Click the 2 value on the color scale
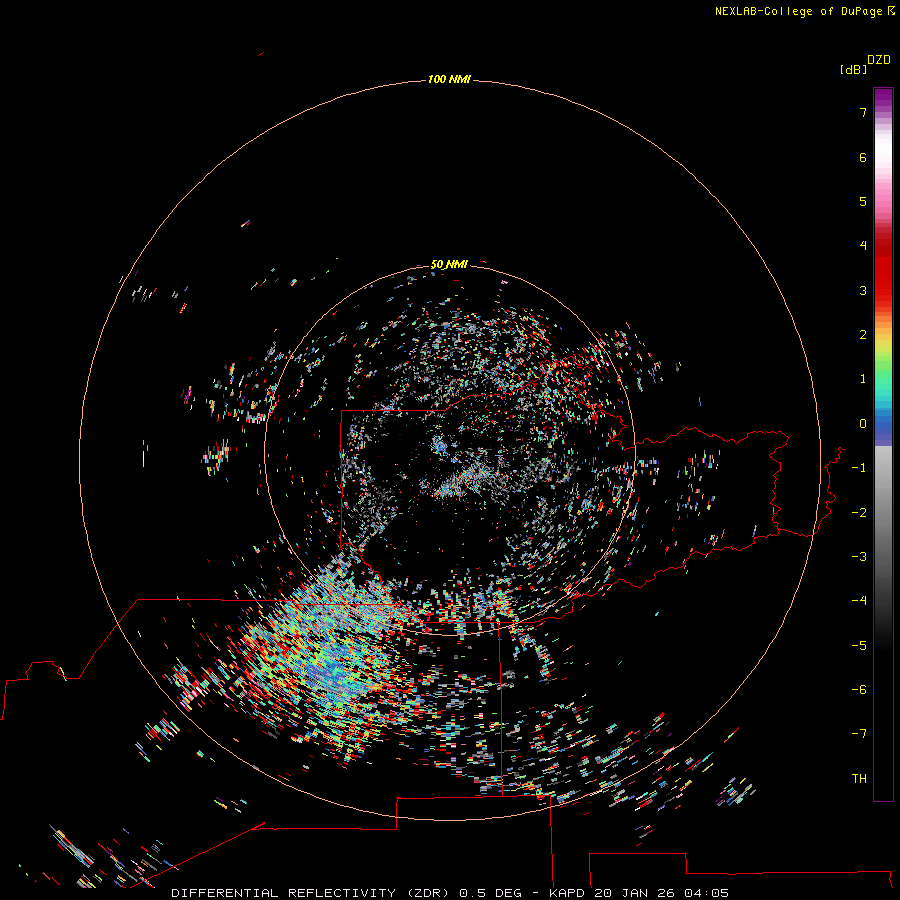Image resolution: width=900 pixels, height=900 pixels. point(863,335)
